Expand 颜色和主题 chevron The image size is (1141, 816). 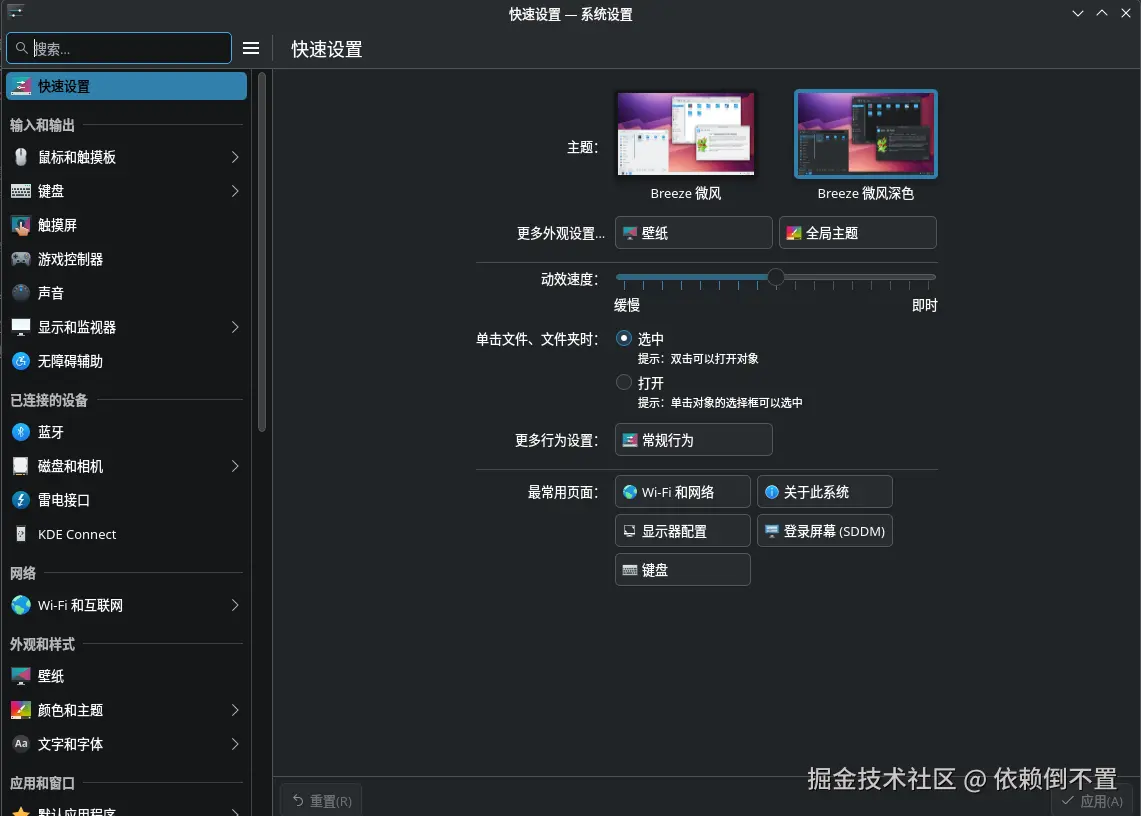coord(234,710)
